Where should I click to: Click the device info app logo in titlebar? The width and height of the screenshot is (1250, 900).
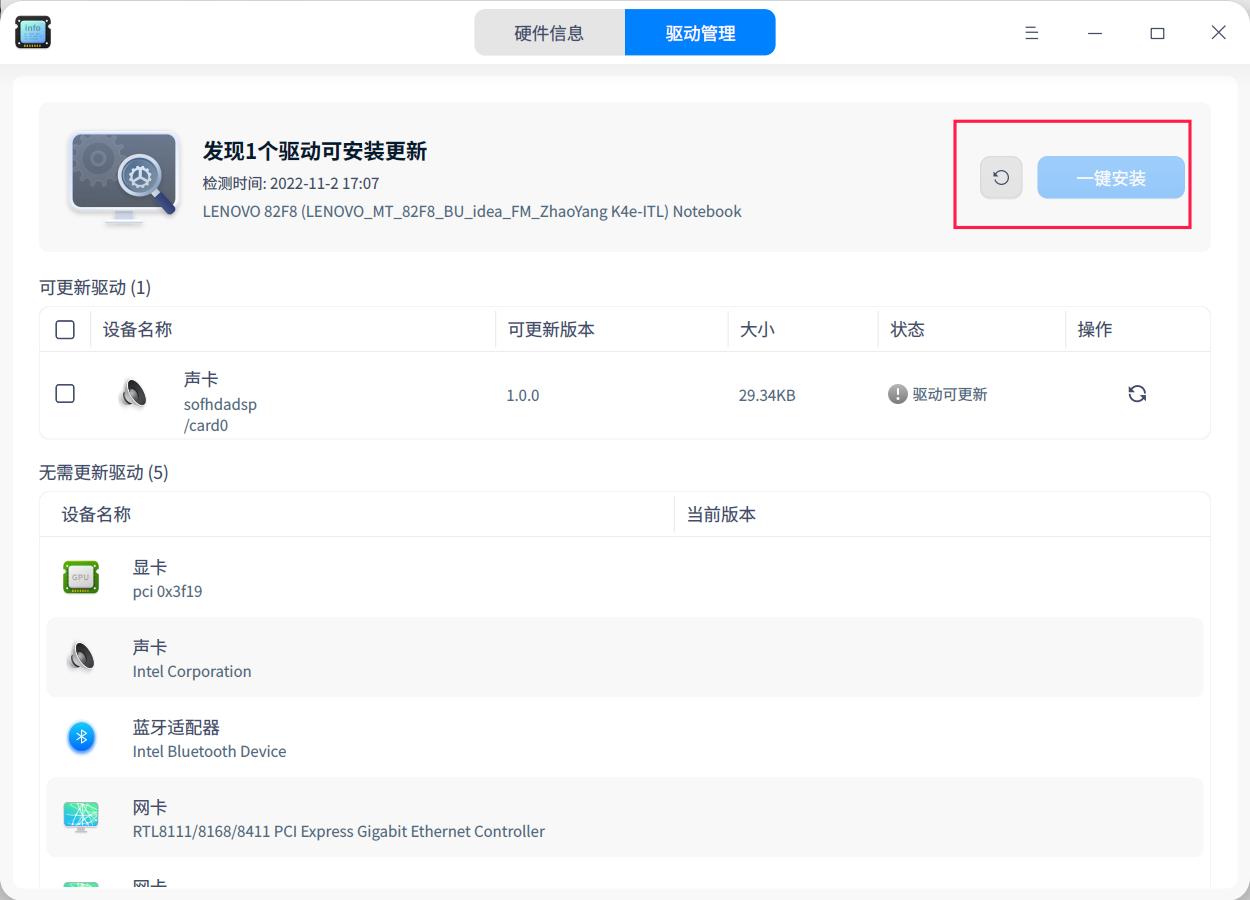point(31,31)
